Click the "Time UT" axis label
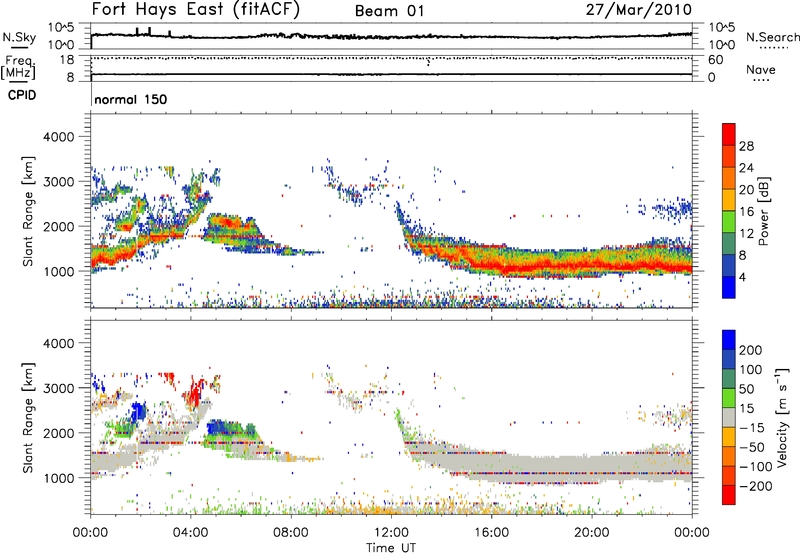This screenshot has height=554, width=800. (x=391, y=548)
